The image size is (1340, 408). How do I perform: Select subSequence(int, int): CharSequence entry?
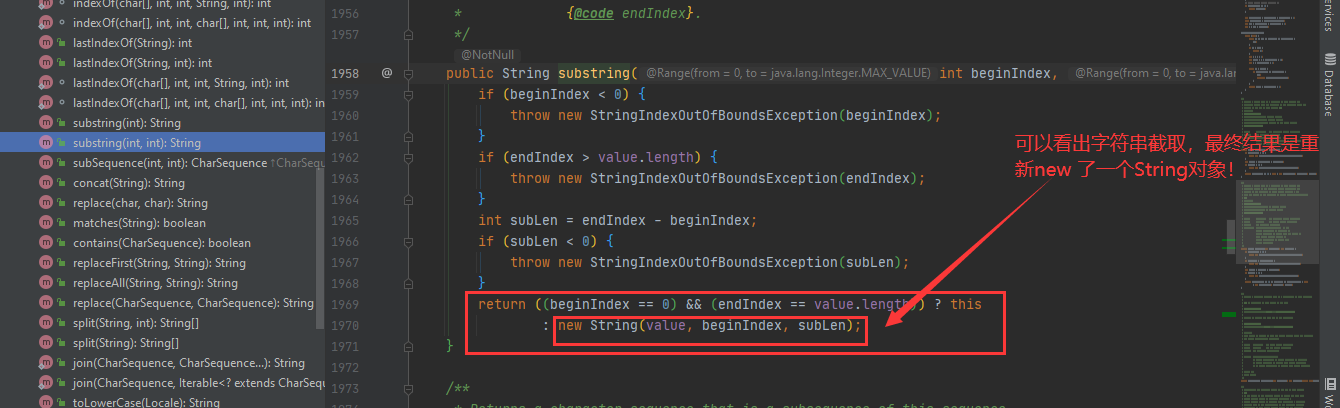(162, 163)
